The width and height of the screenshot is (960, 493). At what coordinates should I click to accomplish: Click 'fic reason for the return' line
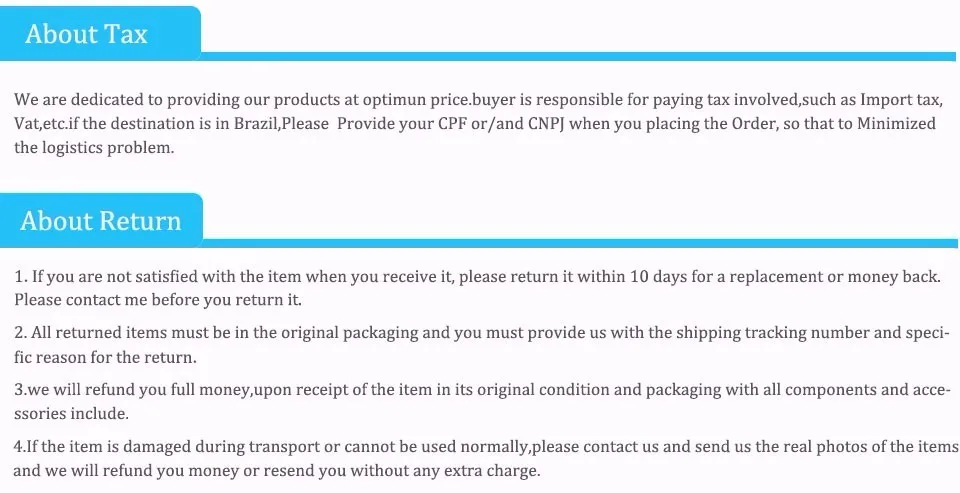105,358
